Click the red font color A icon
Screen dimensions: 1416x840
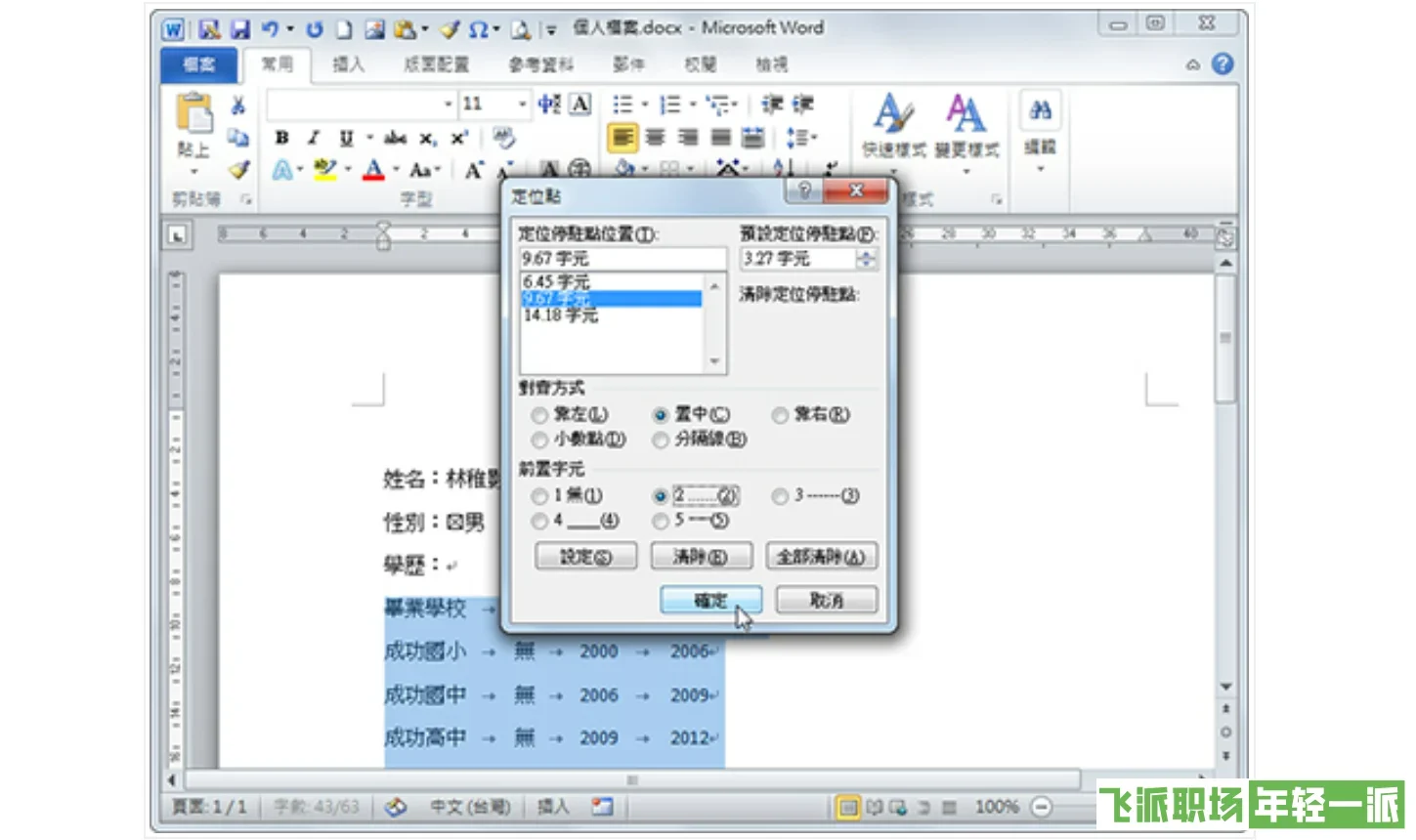pos(373,170)
